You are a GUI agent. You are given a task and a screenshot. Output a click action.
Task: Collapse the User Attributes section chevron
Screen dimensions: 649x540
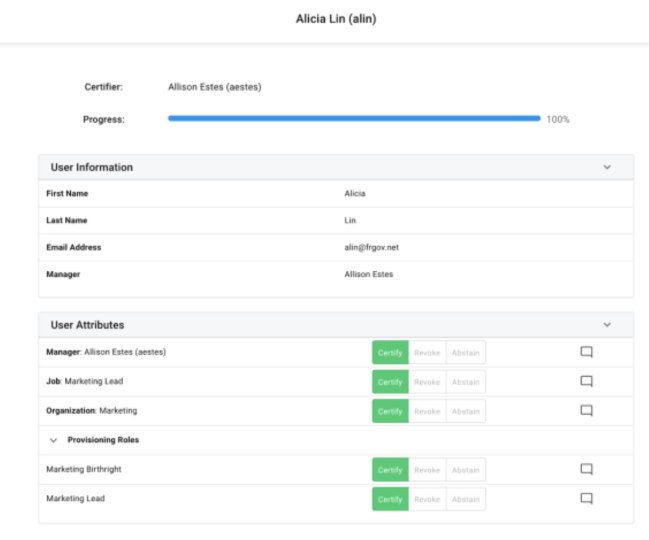(x=607, y=325)
